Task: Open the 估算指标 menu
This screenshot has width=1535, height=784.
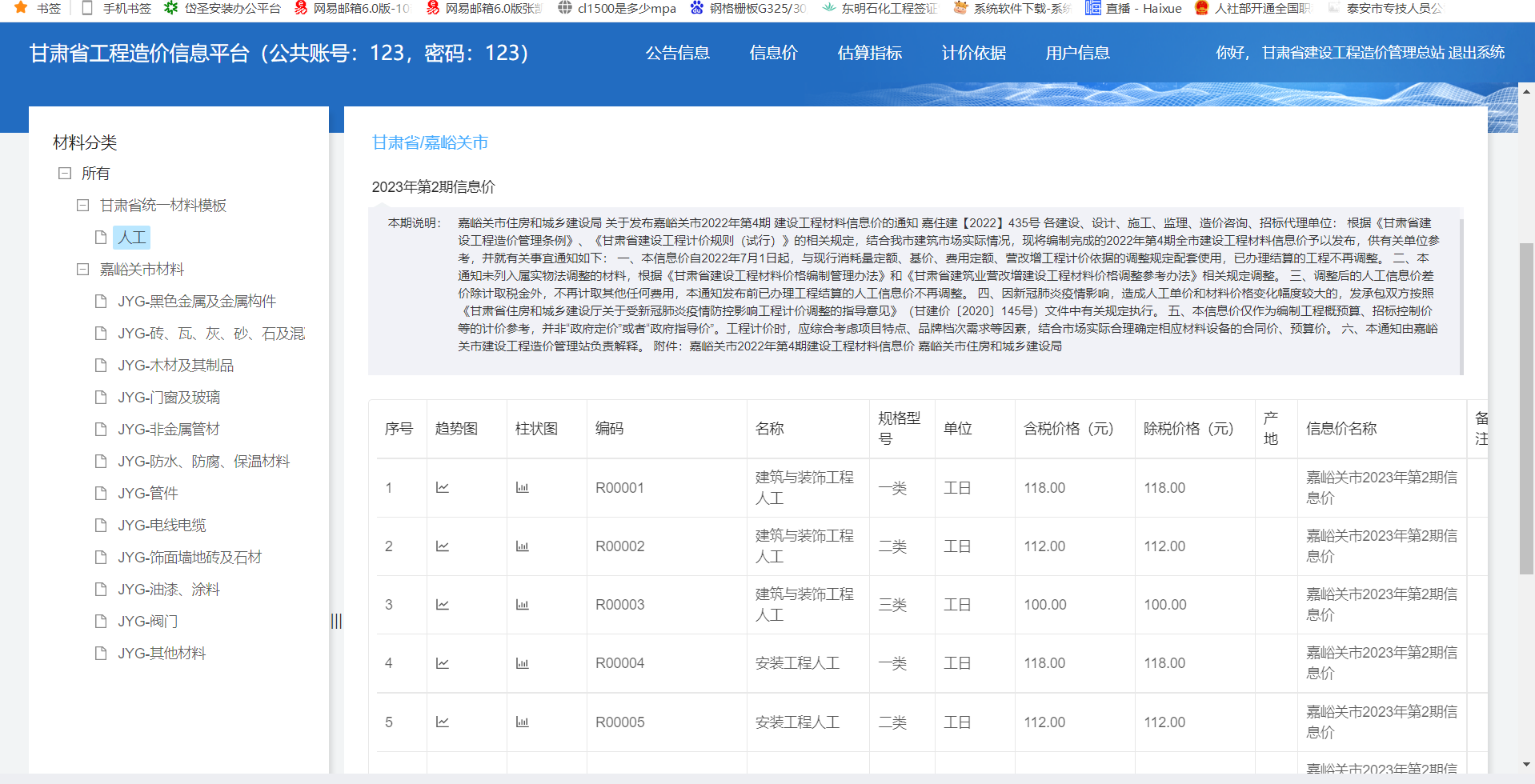Action: pyautogui.click(x=870, y=53)
